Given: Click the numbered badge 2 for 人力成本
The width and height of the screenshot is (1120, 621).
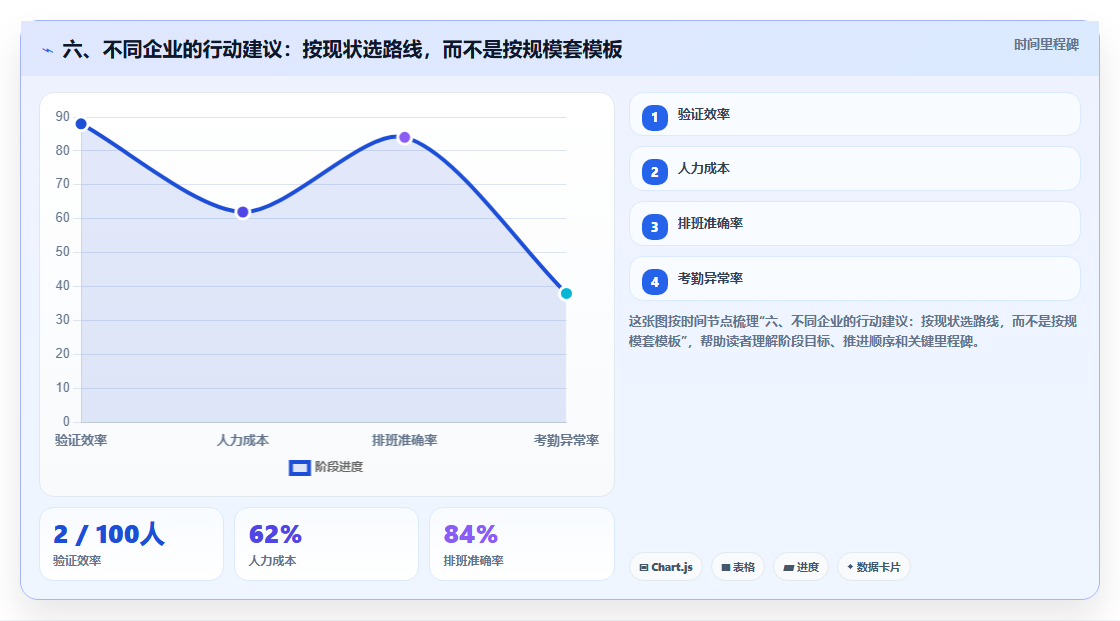Looking at the screenshot, I should click(x=654, y=172).
